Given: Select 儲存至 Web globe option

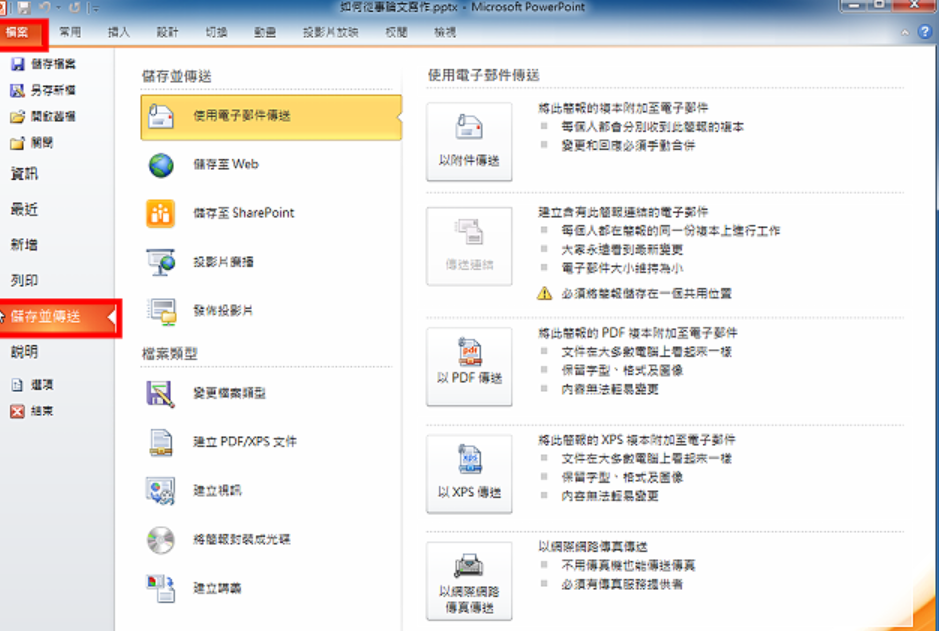Looking at the screenshot, I should point(271,165).
